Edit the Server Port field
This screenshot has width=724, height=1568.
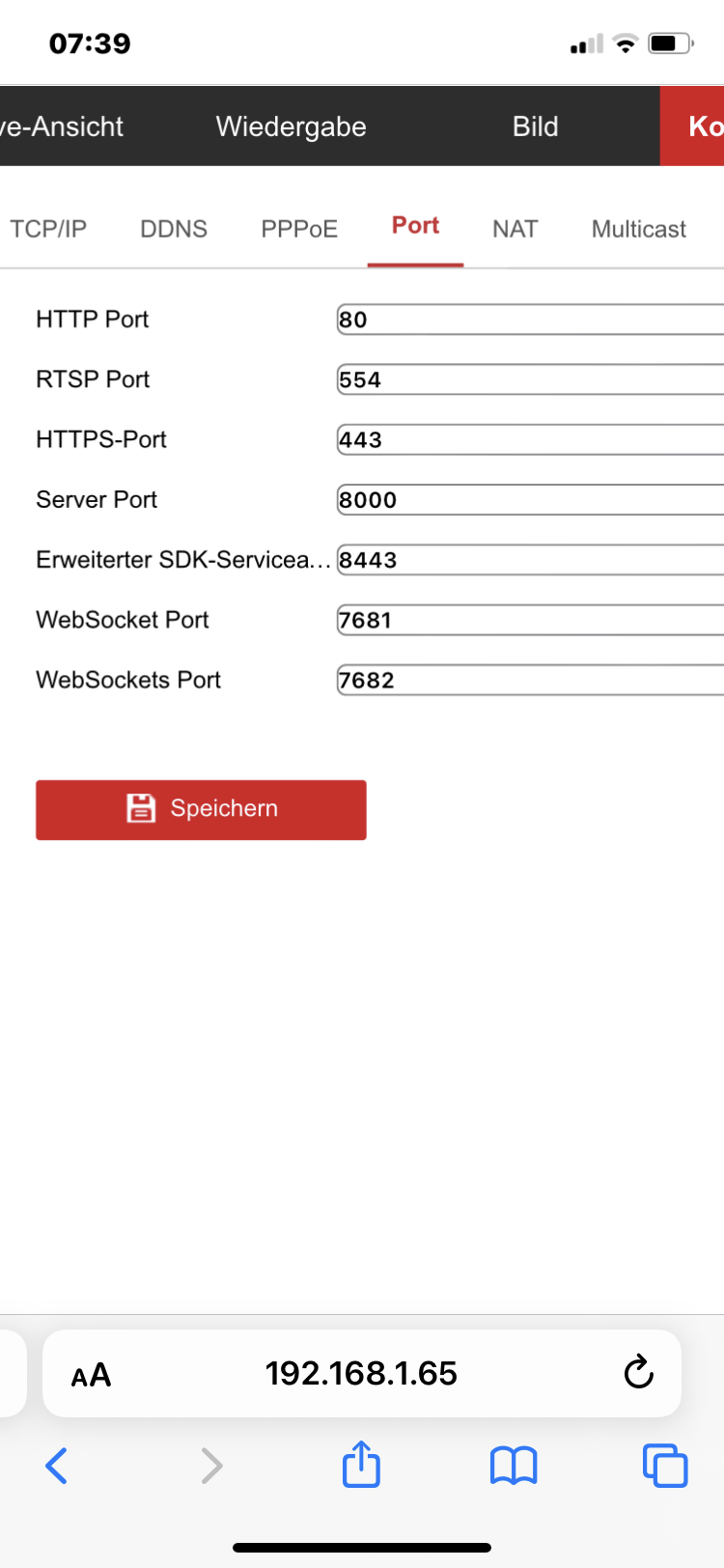[529, 500]
